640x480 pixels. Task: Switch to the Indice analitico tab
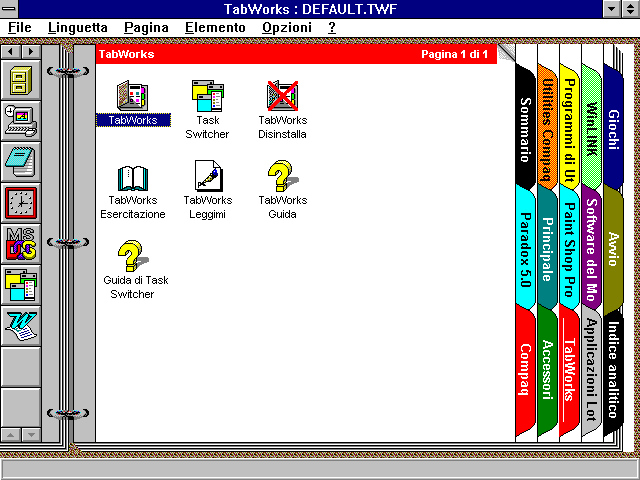point(613,369)
